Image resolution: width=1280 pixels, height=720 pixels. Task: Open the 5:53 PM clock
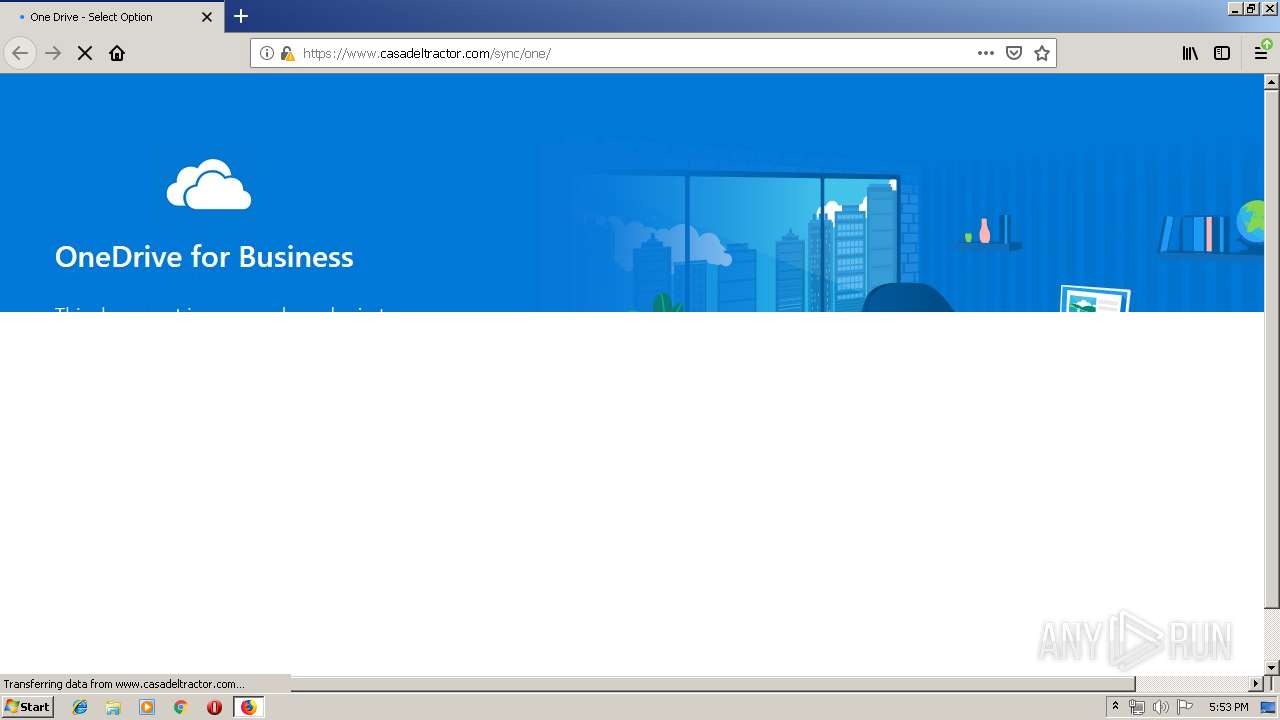(1228, 707)
